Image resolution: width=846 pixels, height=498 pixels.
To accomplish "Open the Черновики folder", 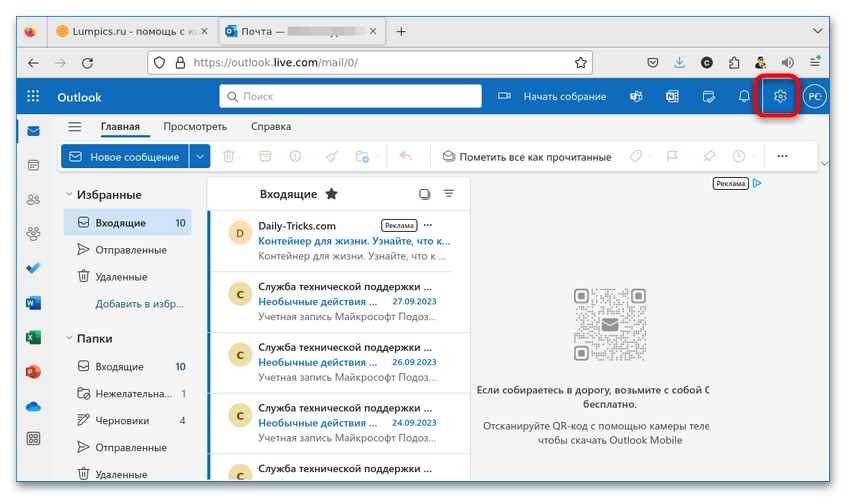I will (x=127, y=421).
